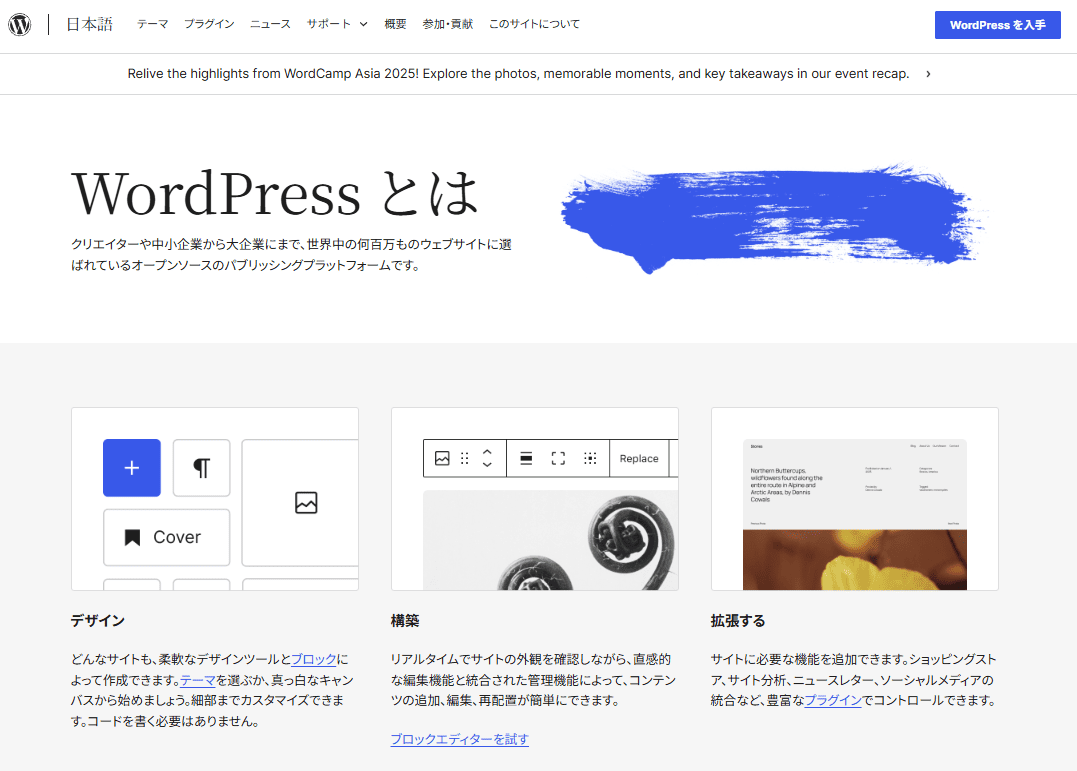
Task: Open the テーマ menu item
Action: (x=152, y=24)
